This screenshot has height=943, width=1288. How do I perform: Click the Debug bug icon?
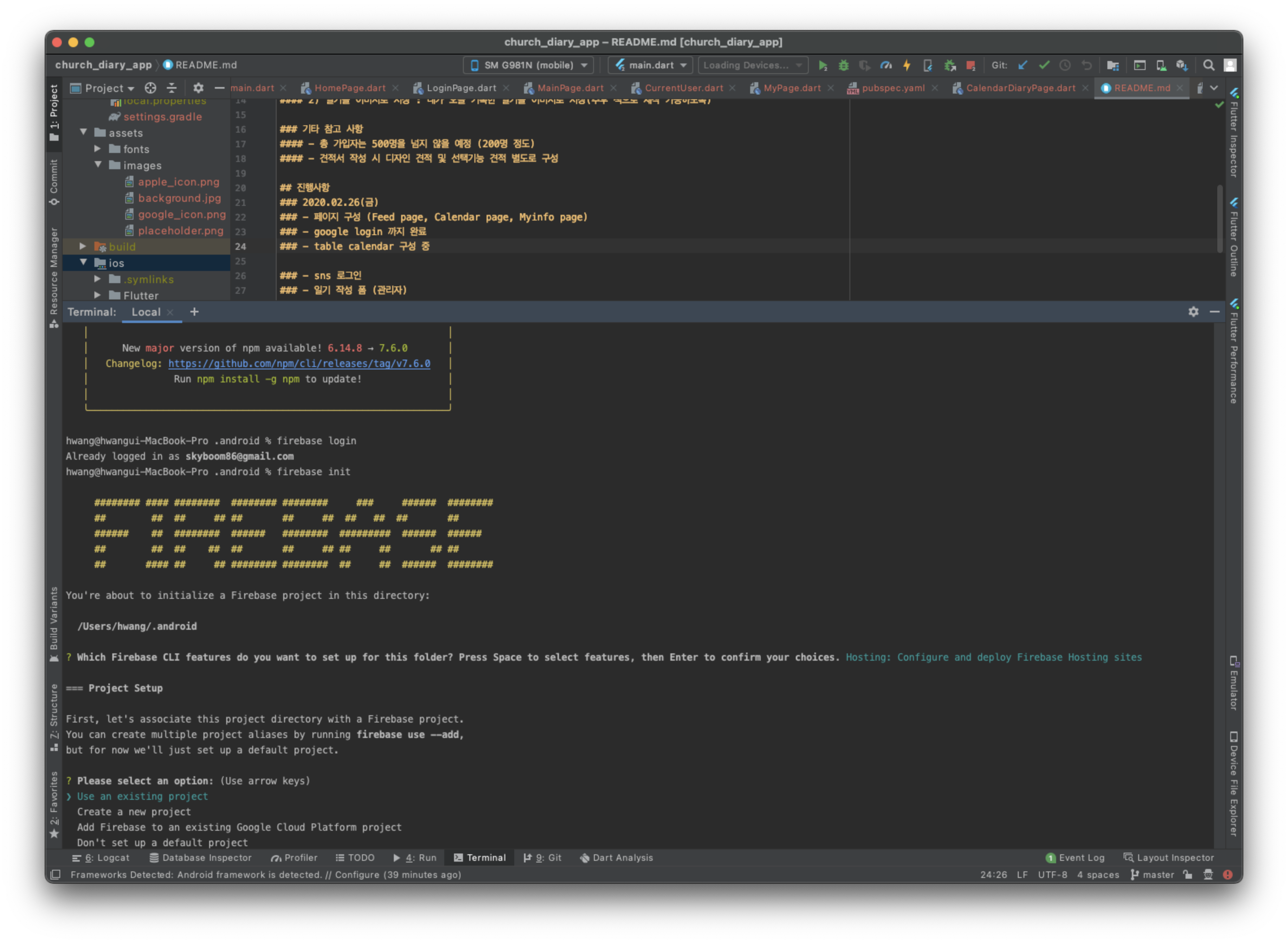(843, 65)
